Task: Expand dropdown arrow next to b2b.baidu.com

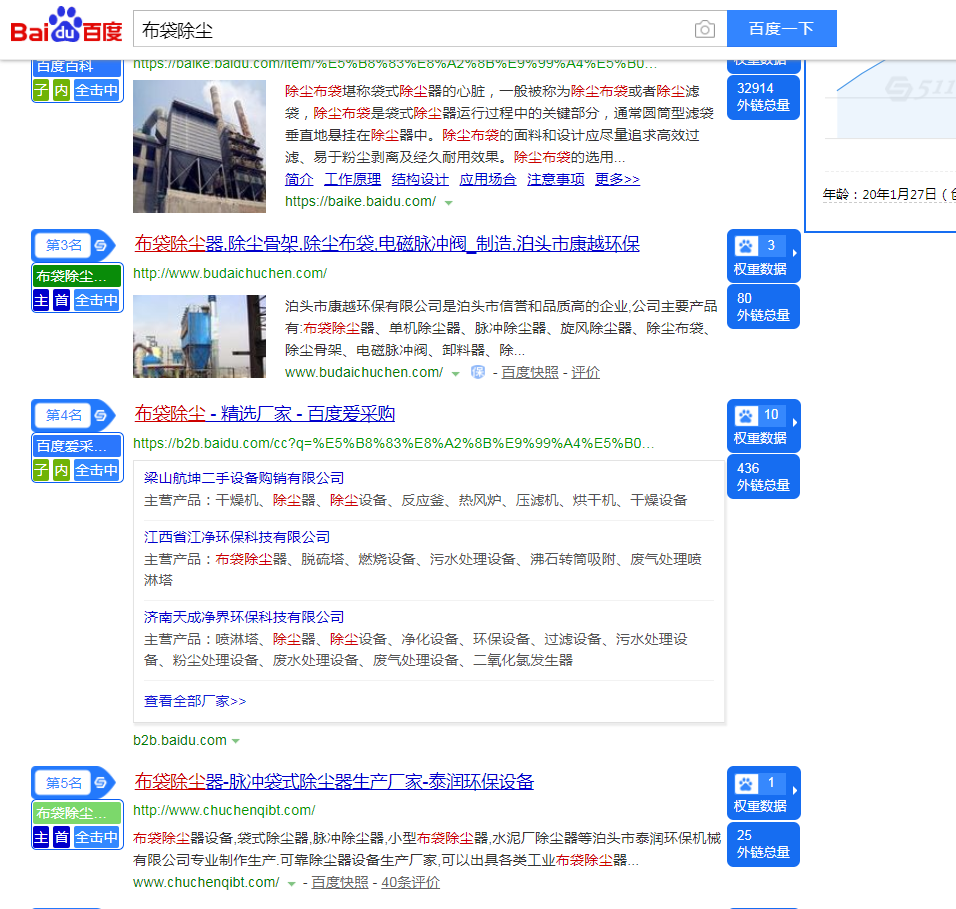Action: point(235,741)
